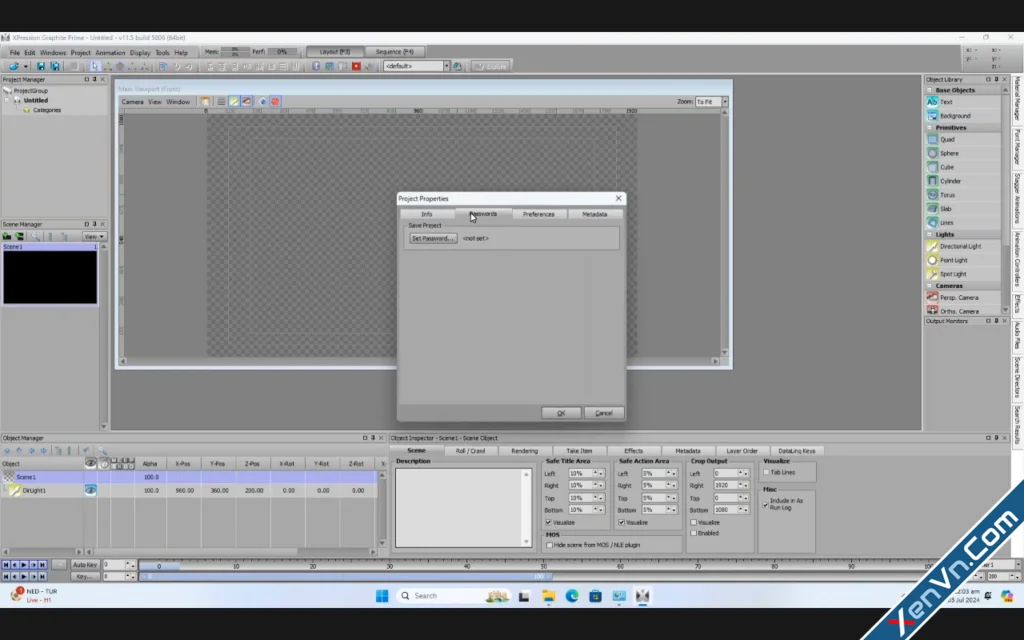1024x640 pixels.
Task: Choose the Persp. Camera icon
Action: tap(933, 297)
